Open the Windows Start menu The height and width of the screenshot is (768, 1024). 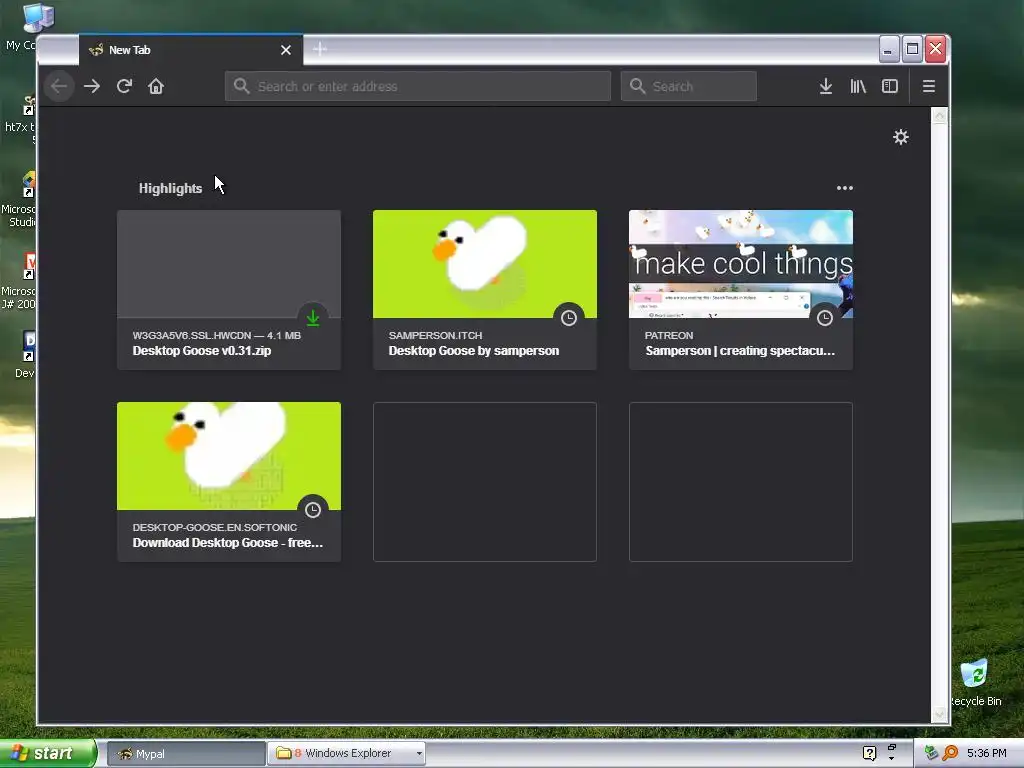[48, 753]
